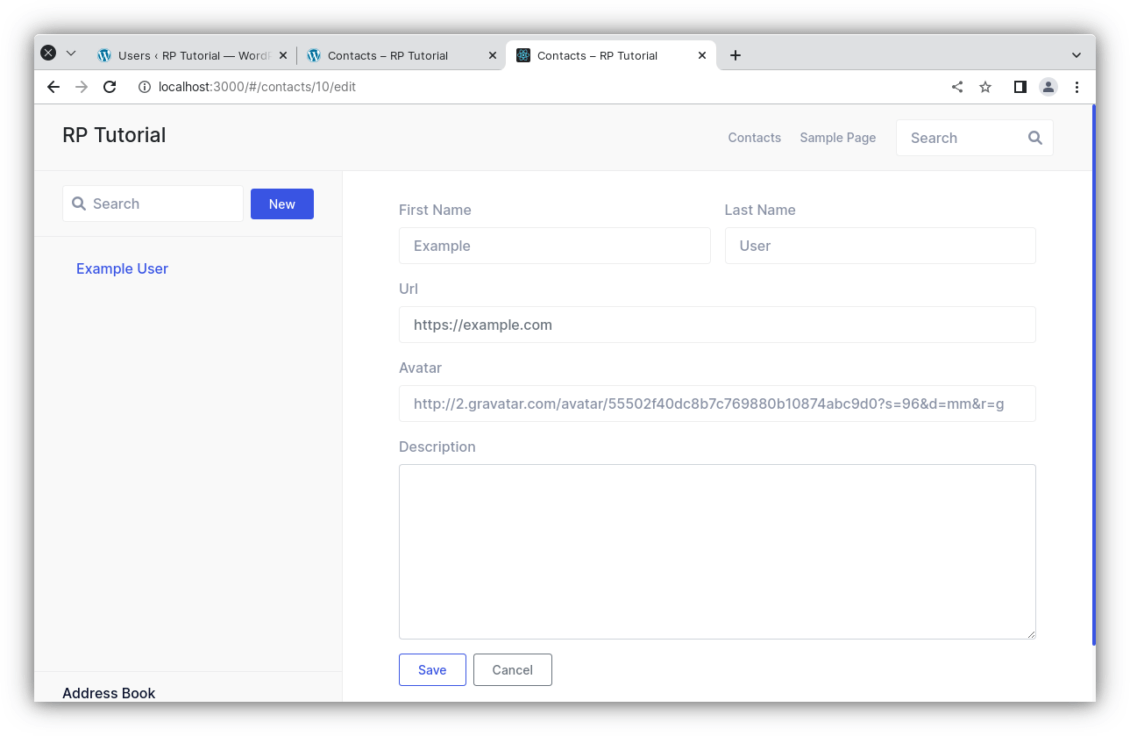Open the Contacts navigation link
Viewport: 1130px width, 736px height.
pos(754,138)
